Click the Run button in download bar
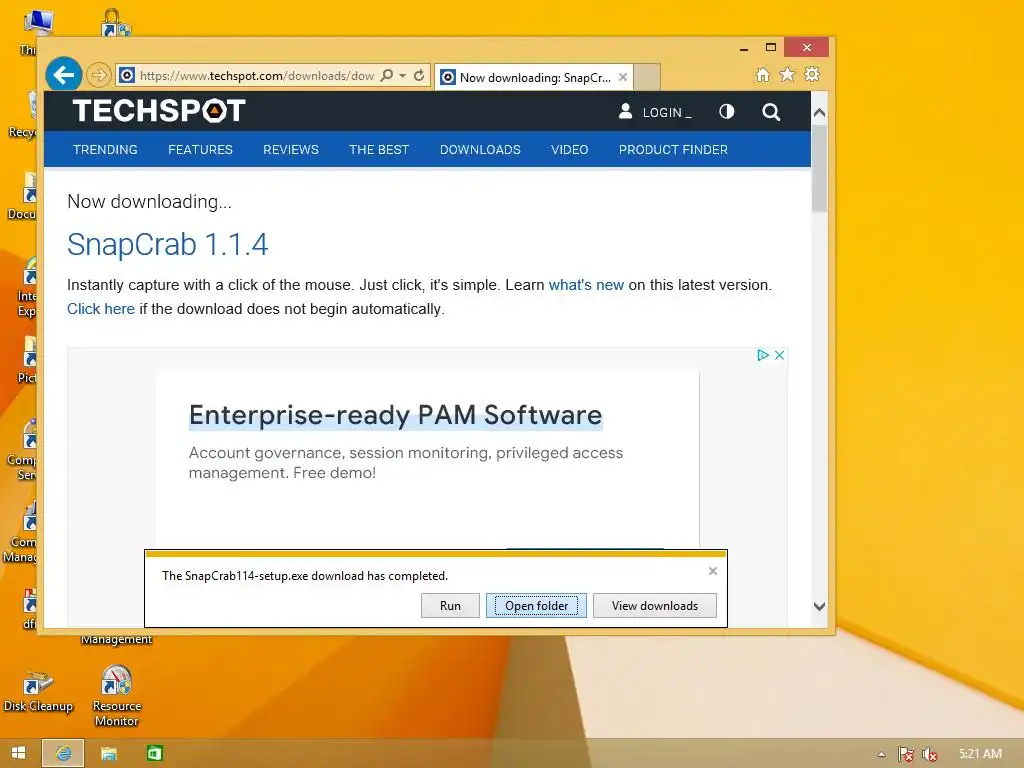The height and width of the screenshot is (768, 1024). click(x=450, y=605)
